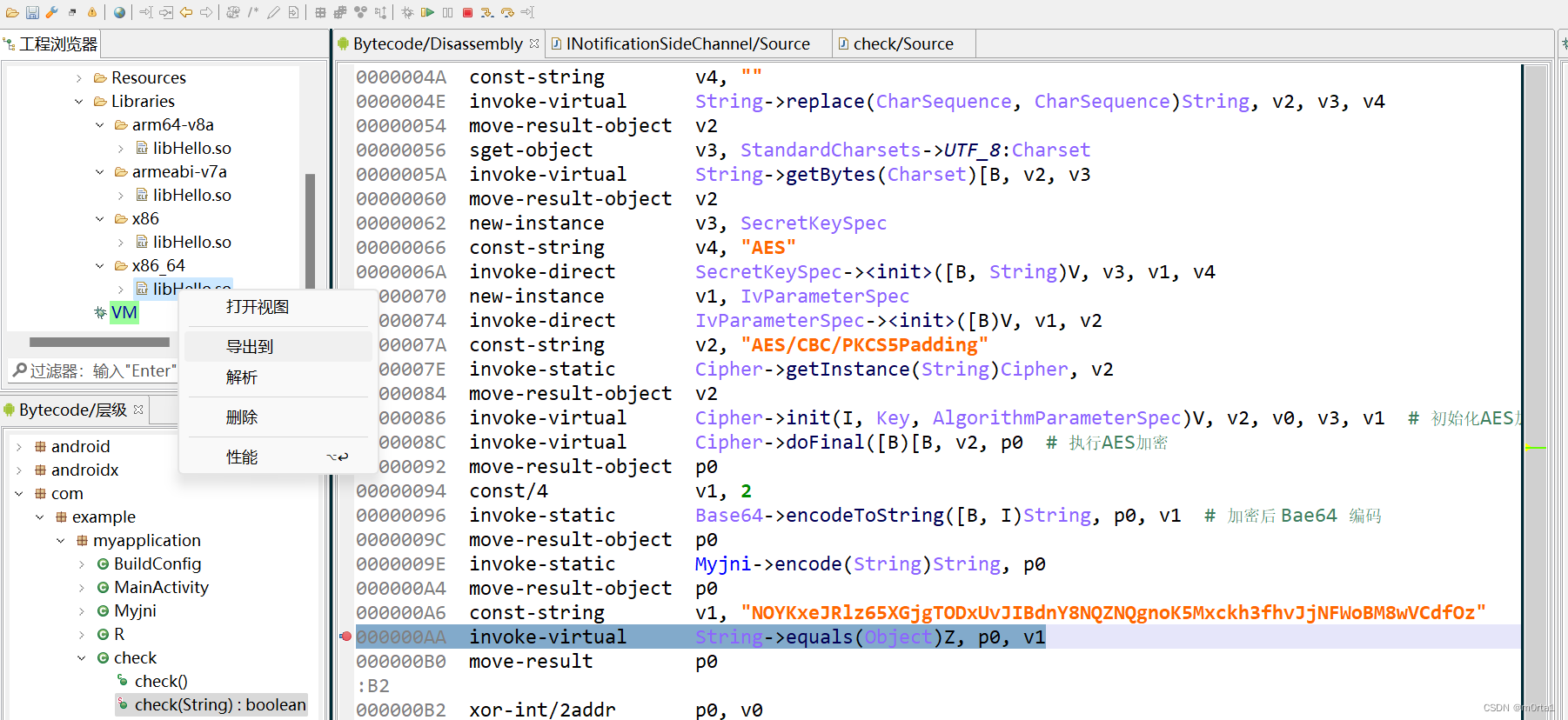The height and width of the screenshot is (720, 1568).
Task: Expand the androidx package node
Action: pos(19,470)
